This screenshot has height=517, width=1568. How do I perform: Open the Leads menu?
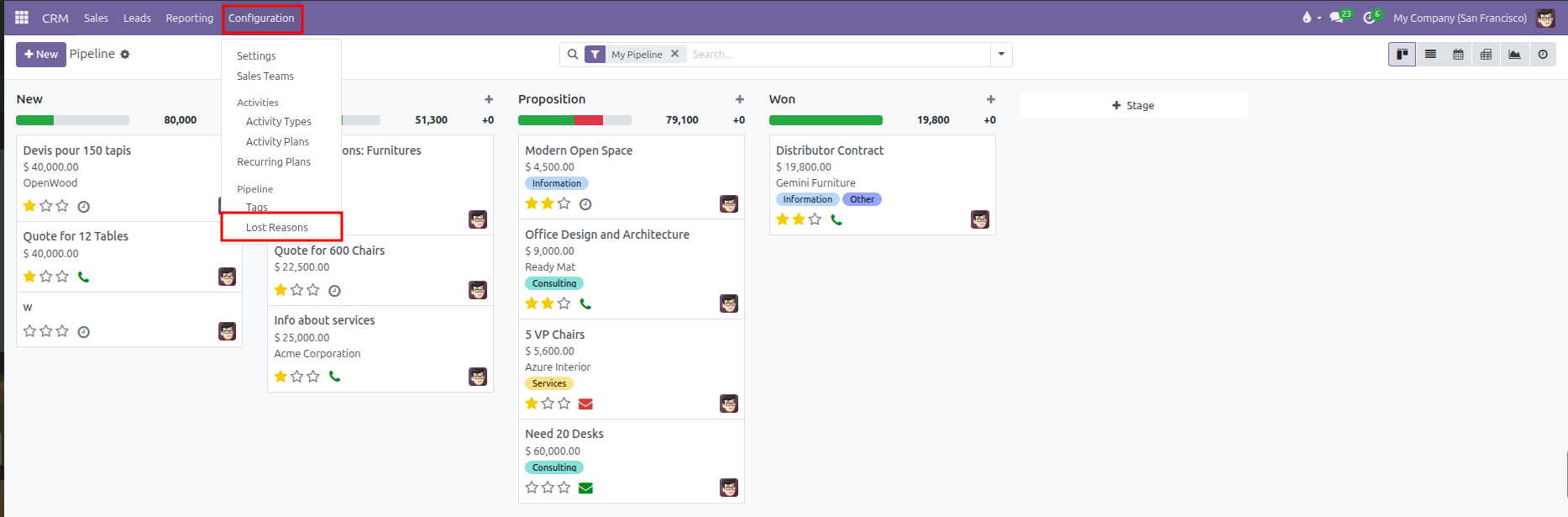tap(137, 18)
